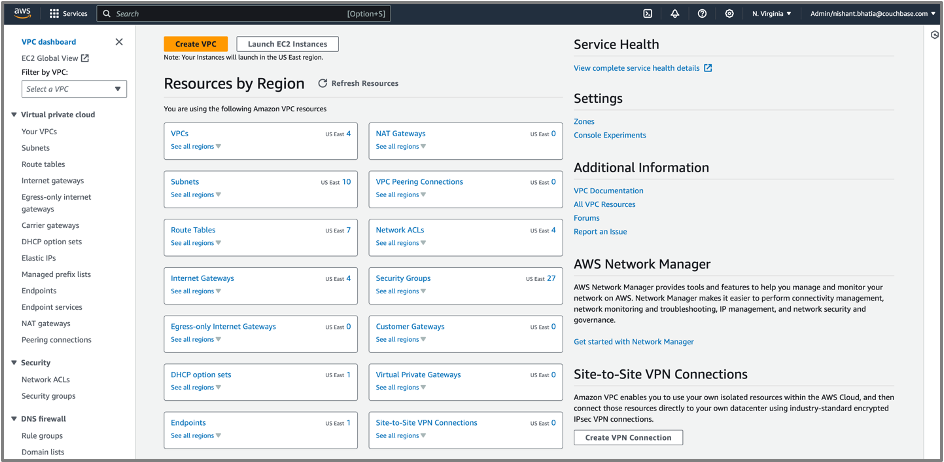
Task: Click the Customer Gateways card link
Action: pos(410,326)
